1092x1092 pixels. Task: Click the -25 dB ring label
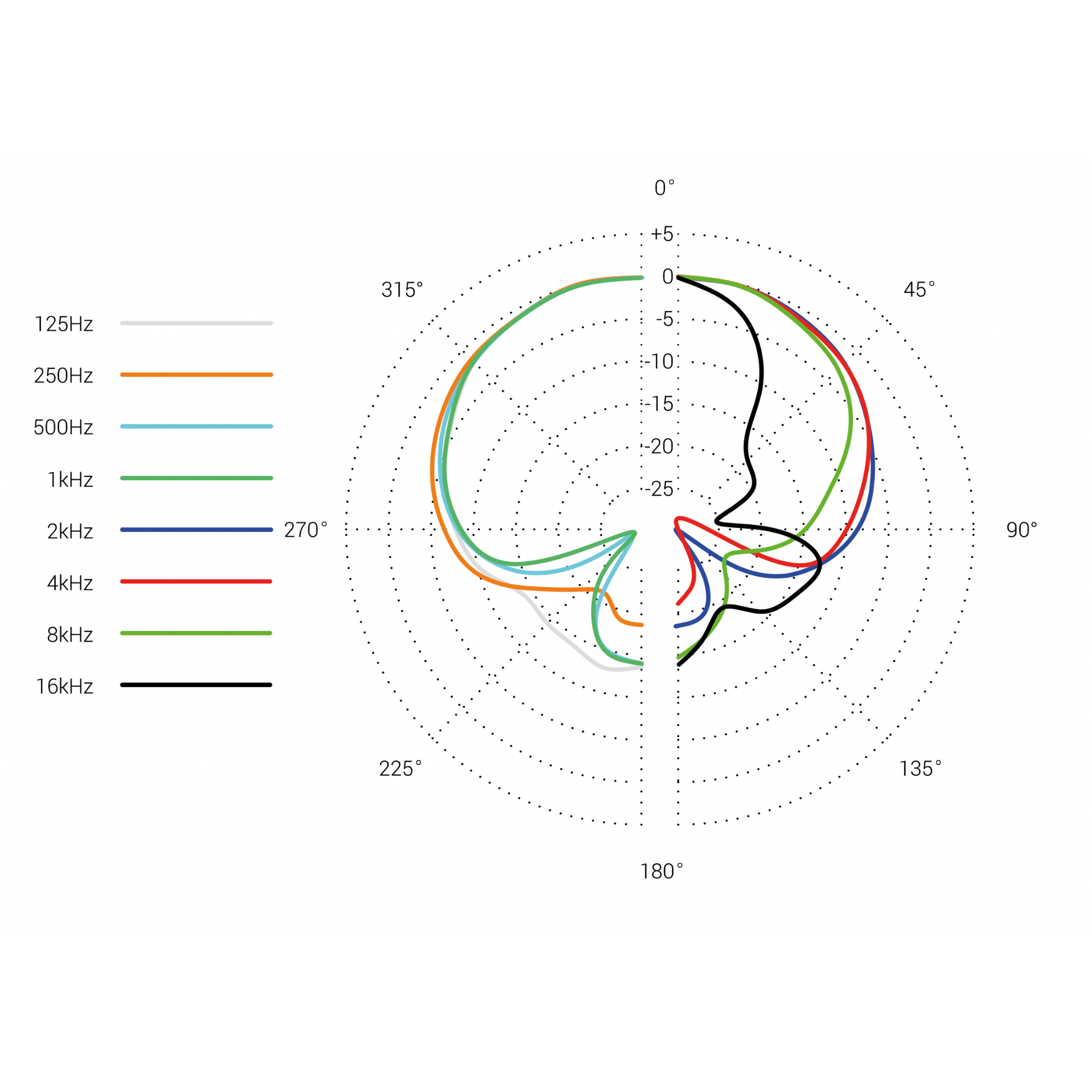tap(660, 489)
